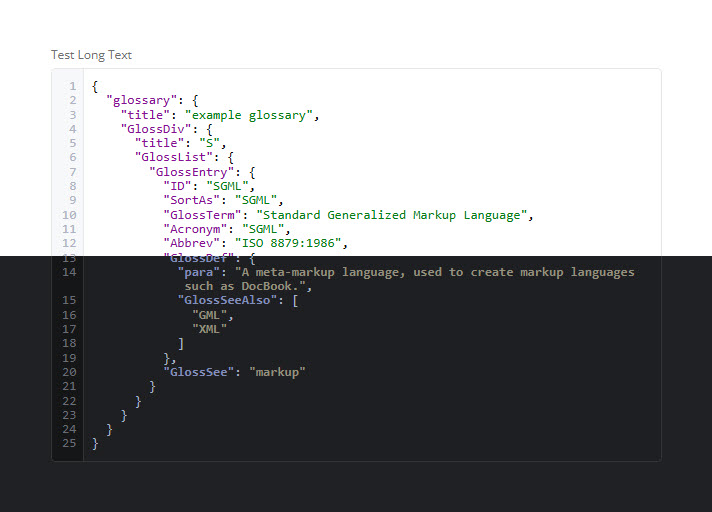Click the "Standard Generalized Markup Language" value
This screenshot has width=712, height=512.
click(391, 215)
